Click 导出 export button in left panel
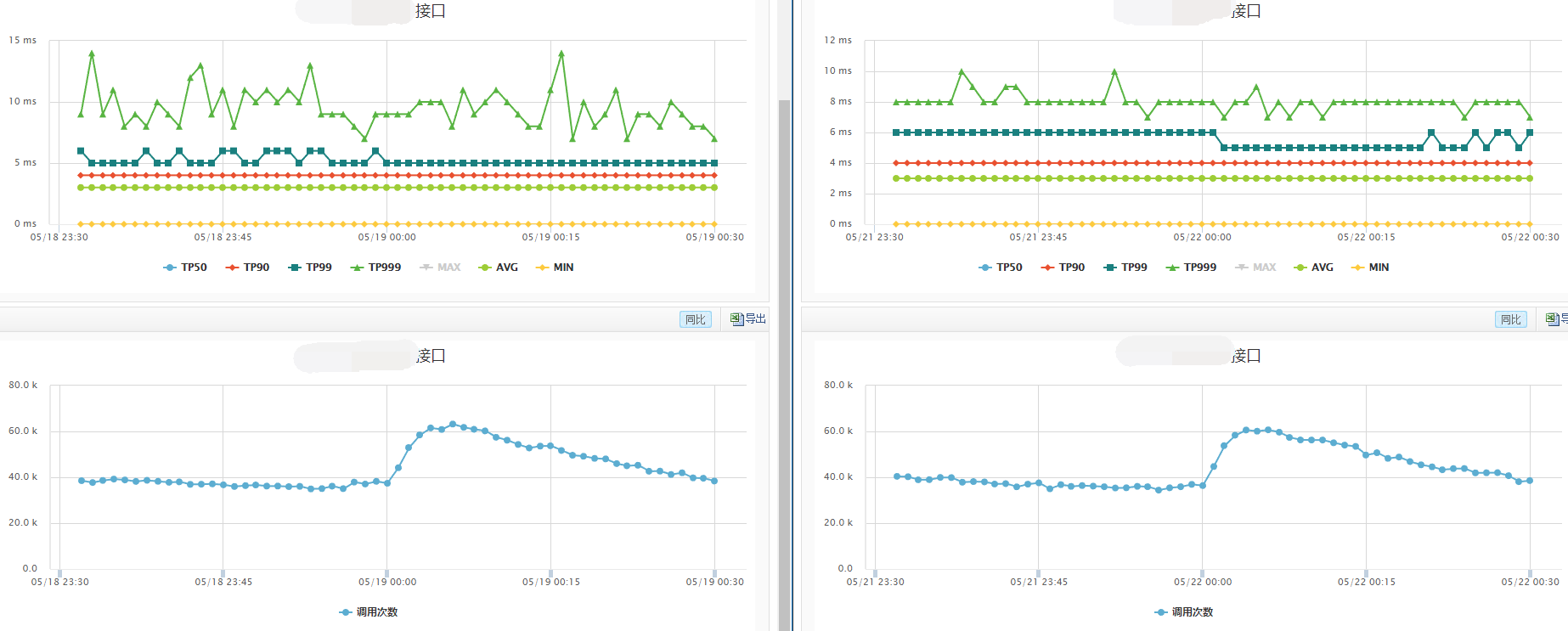Image resolution: width=1568 pixels, height=631 pixels. pyautogui.click(x=748, y=319)
